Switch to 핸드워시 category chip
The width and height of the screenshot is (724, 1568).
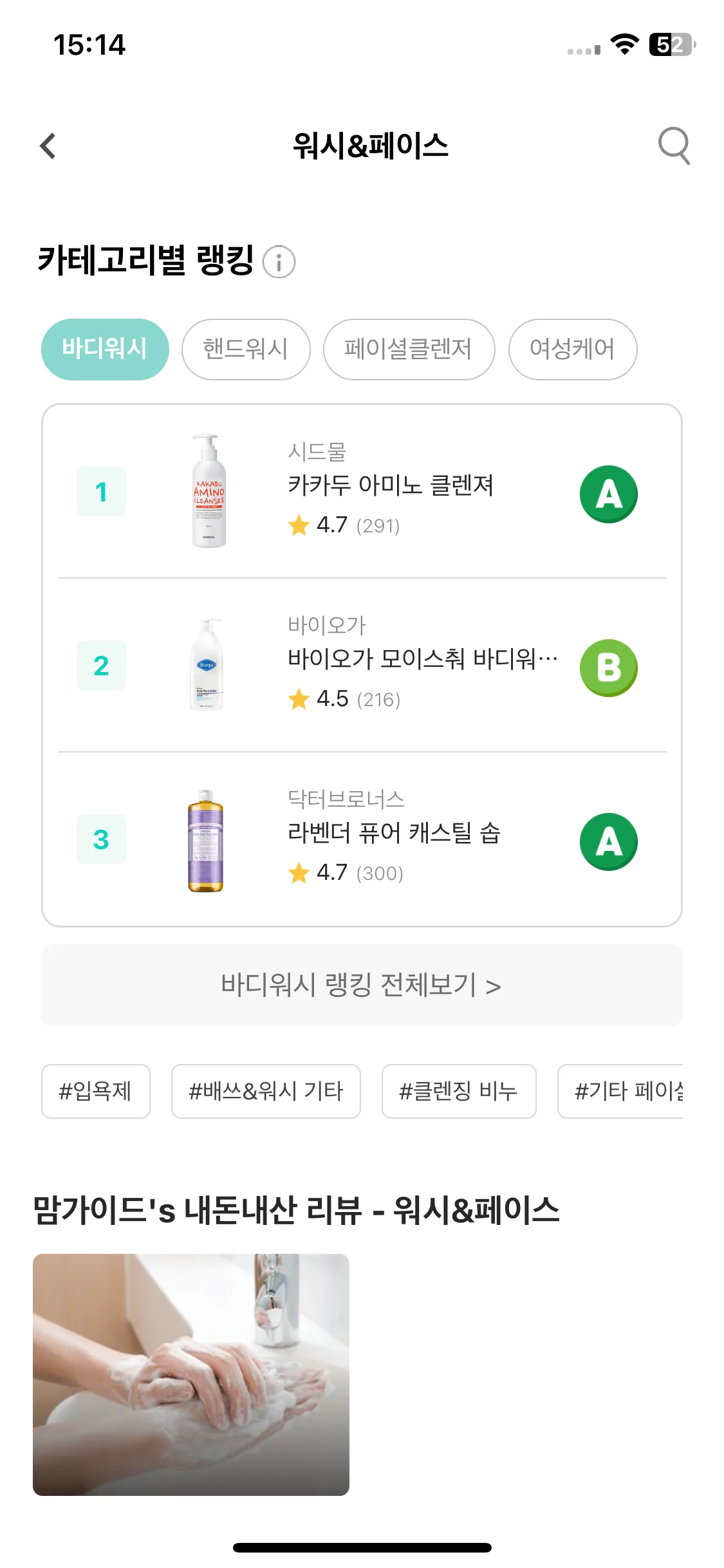pos(246,350)
